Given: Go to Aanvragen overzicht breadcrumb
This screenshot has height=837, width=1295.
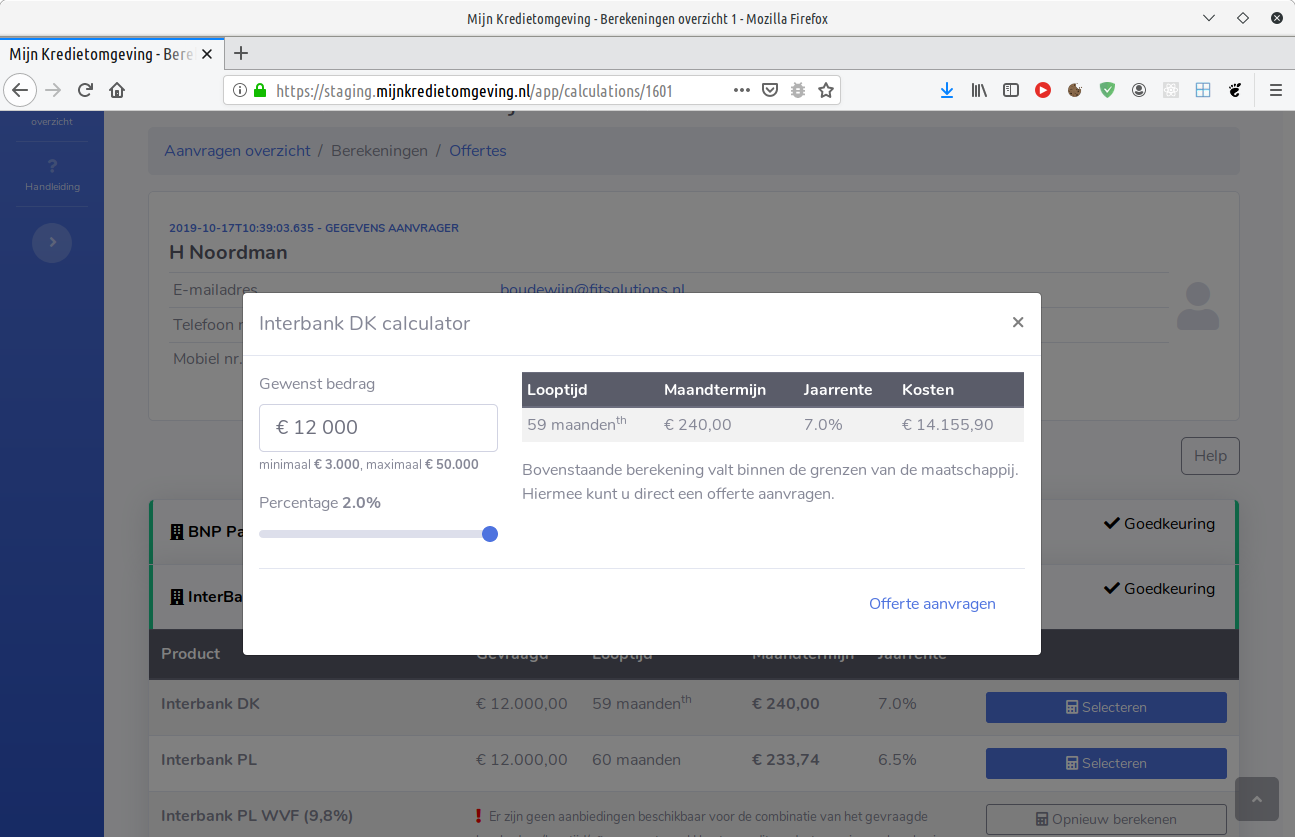Looking at the screenshot, I should (237, 151).
